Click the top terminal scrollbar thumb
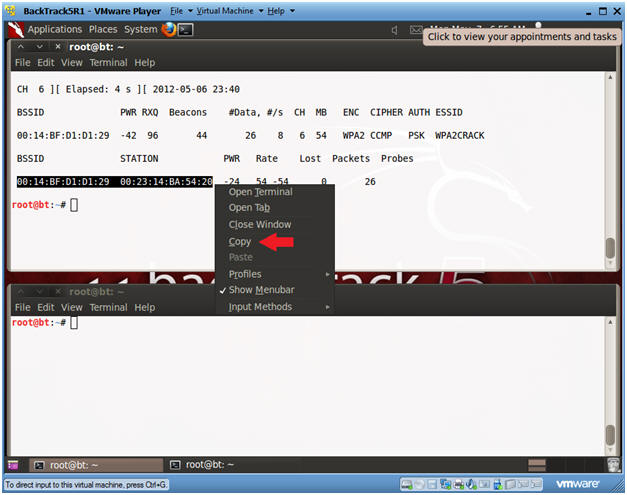The height and width of the screenshot is (495, 627). 610,248
